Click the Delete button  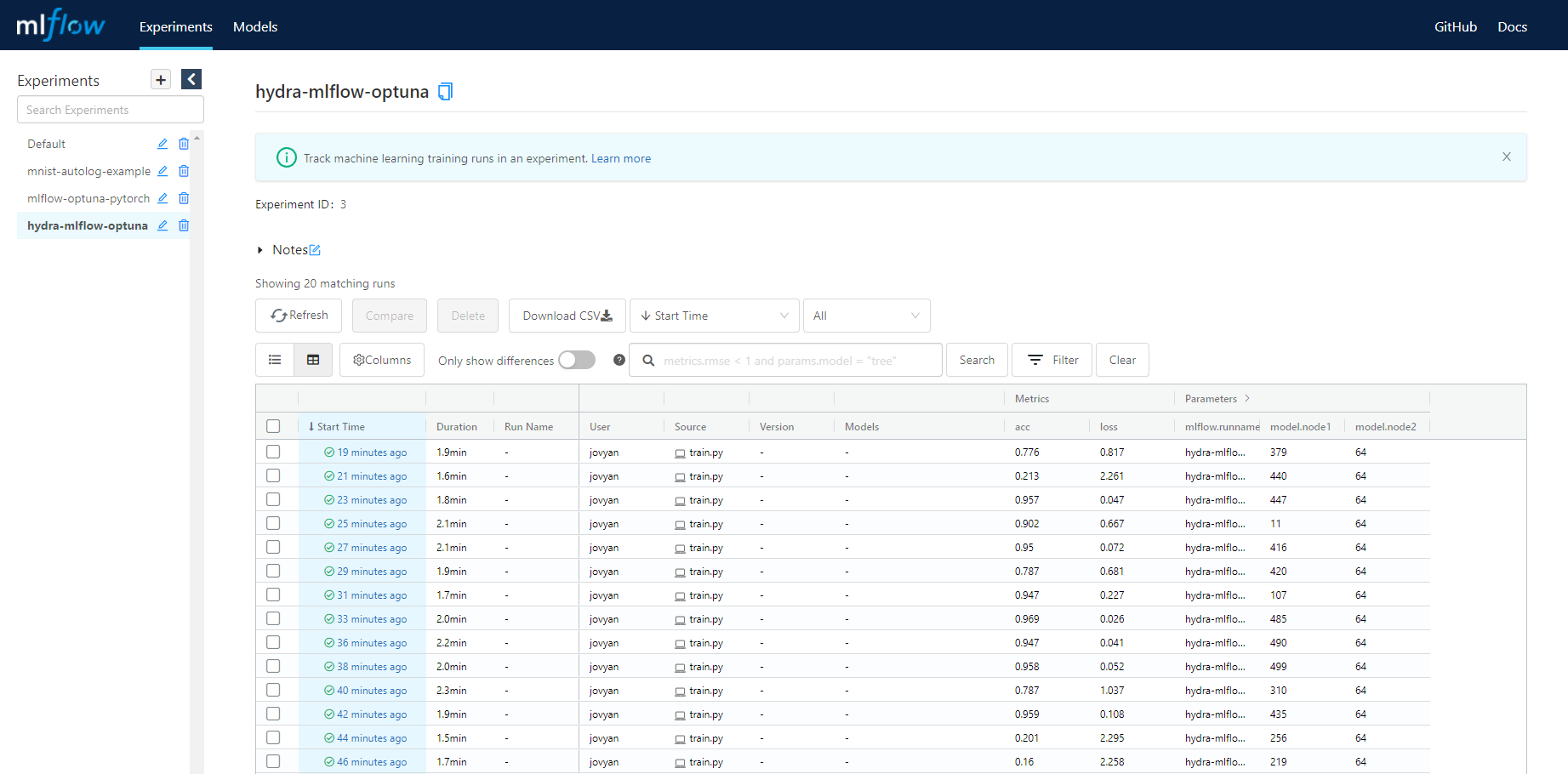468,316
